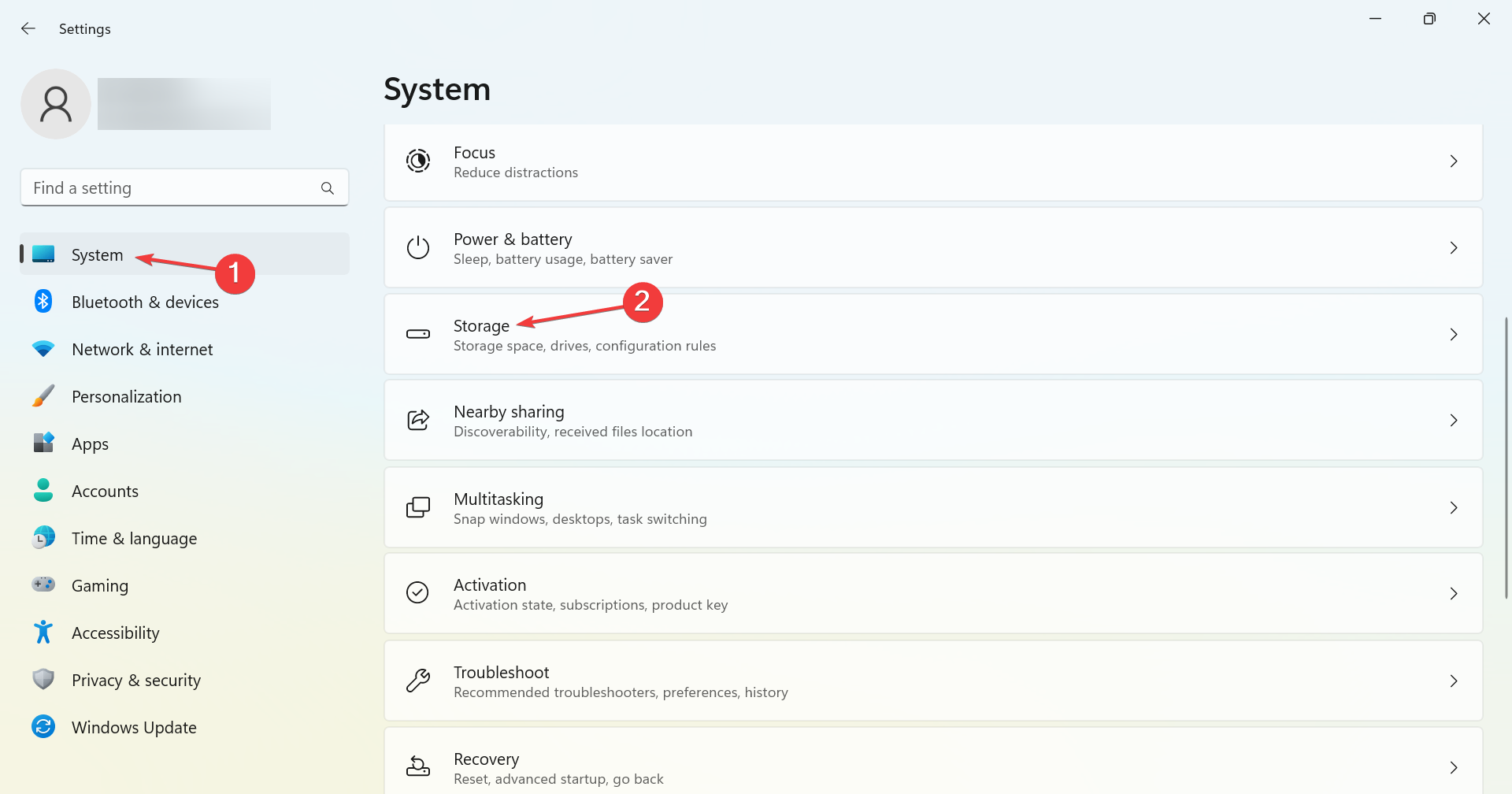Viewport: 1512px width, 794px height.
Task: Click the Power & battery icon
Action: [x=417, y=247]
